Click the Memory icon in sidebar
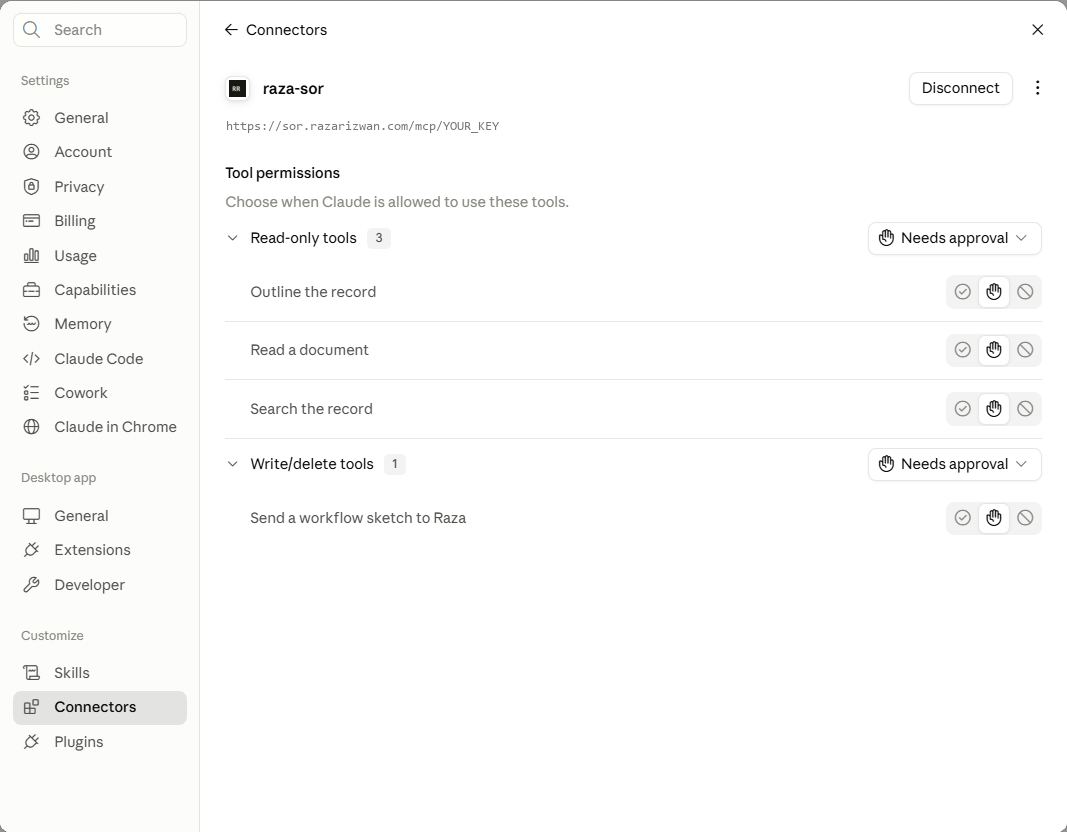The height and width of the screenshot is (832, 1067). [x=31, y=324]
